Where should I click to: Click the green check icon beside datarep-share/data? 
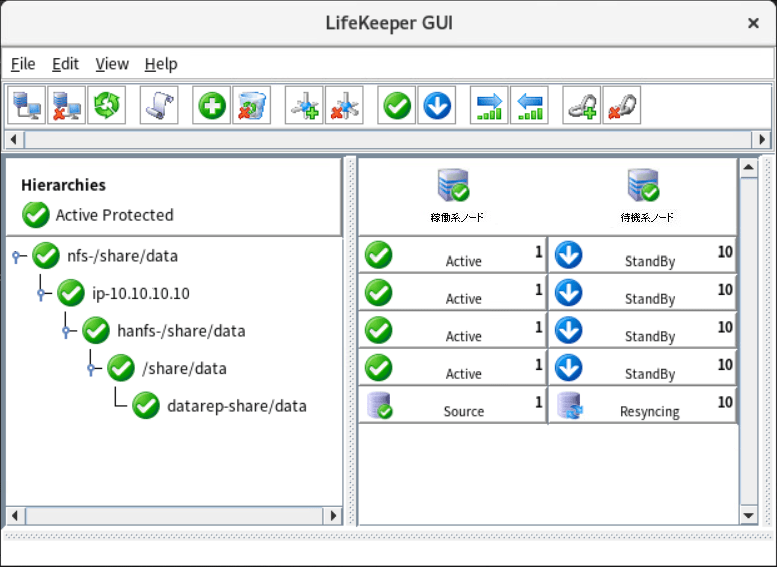146,405
